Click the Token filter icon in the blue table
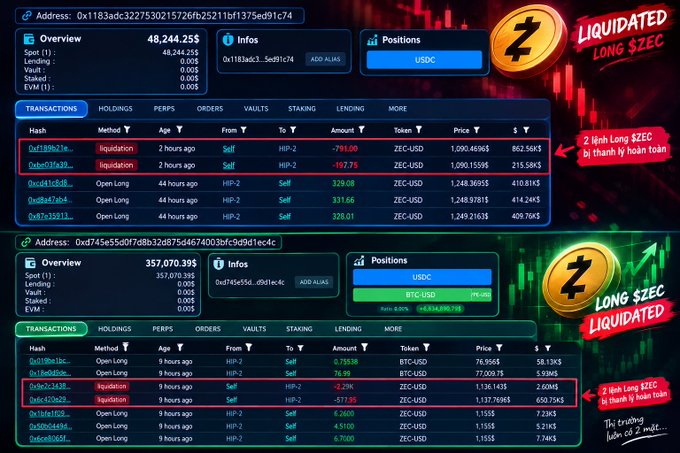 [418, 130]
